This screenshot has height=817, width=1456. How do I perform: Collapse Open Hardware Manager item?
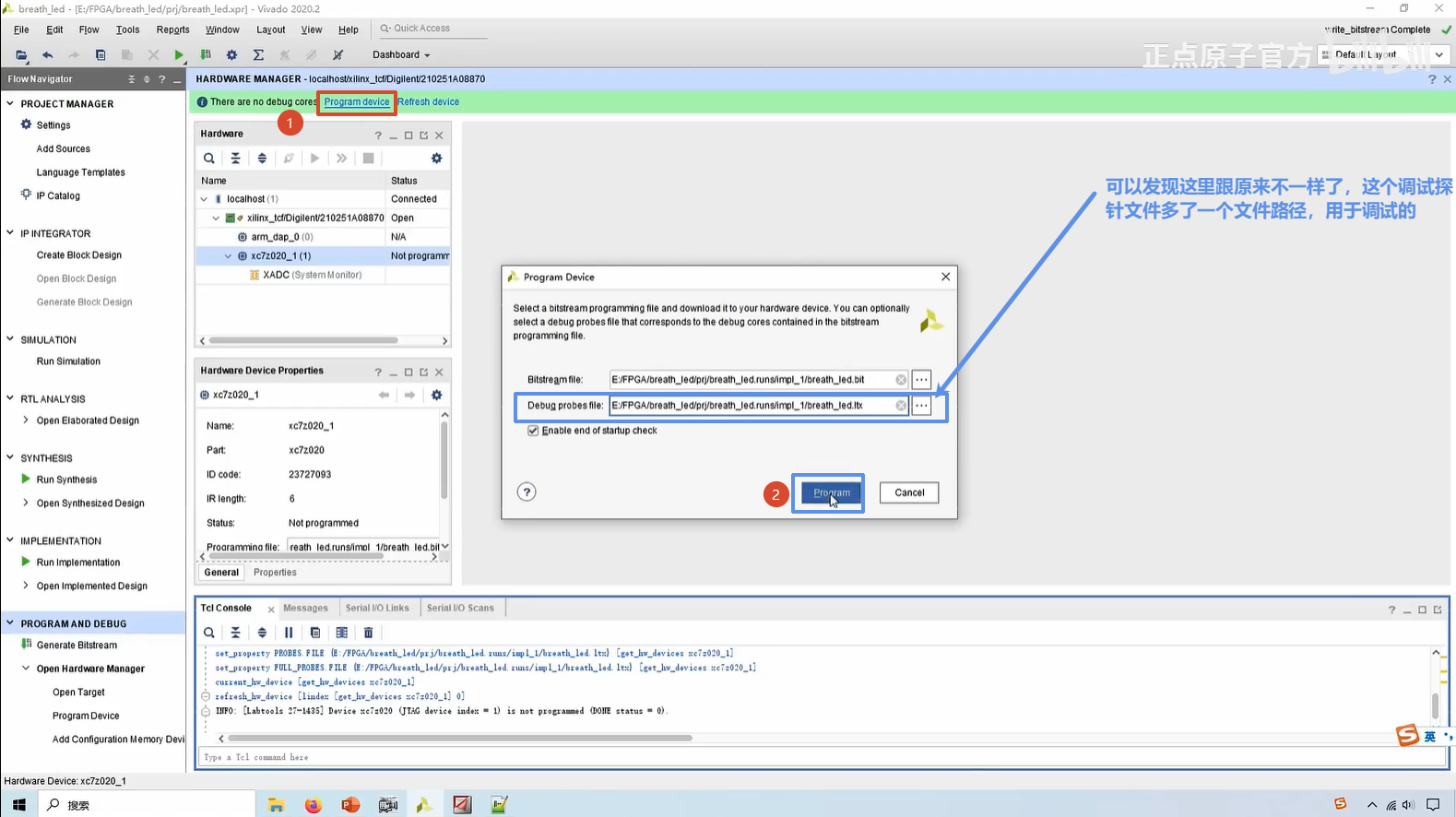(26, 669)
